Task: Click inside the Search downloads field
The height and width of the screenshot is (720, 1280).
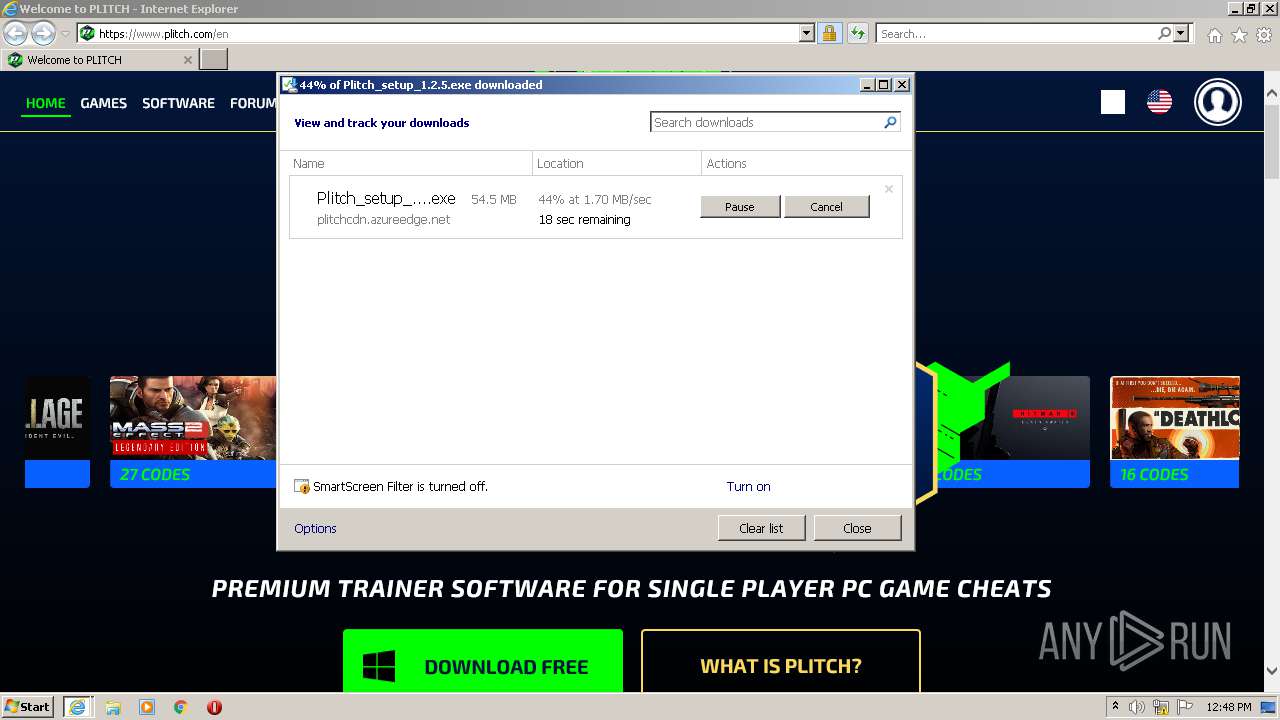Action: click(x=766, y=122)
